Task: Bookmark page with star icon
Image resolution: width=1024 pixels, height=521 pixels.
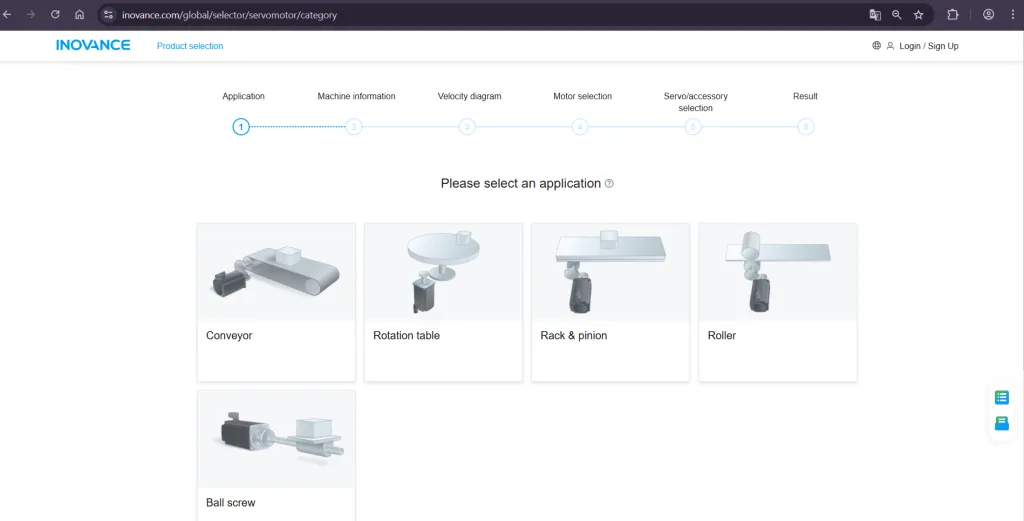Action: [x=918, y=15]
